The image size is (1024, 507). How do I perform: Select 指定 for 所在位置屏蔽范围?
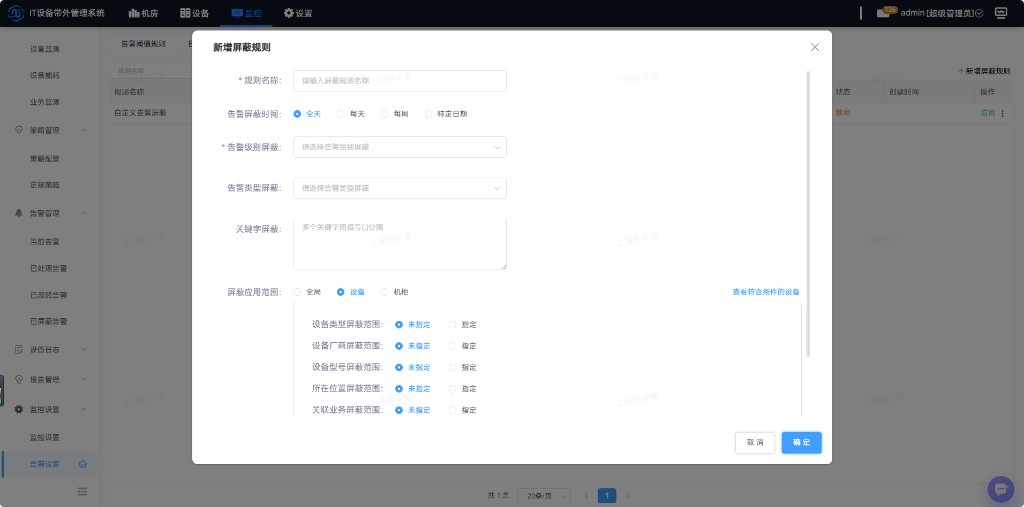pos(463,389)
